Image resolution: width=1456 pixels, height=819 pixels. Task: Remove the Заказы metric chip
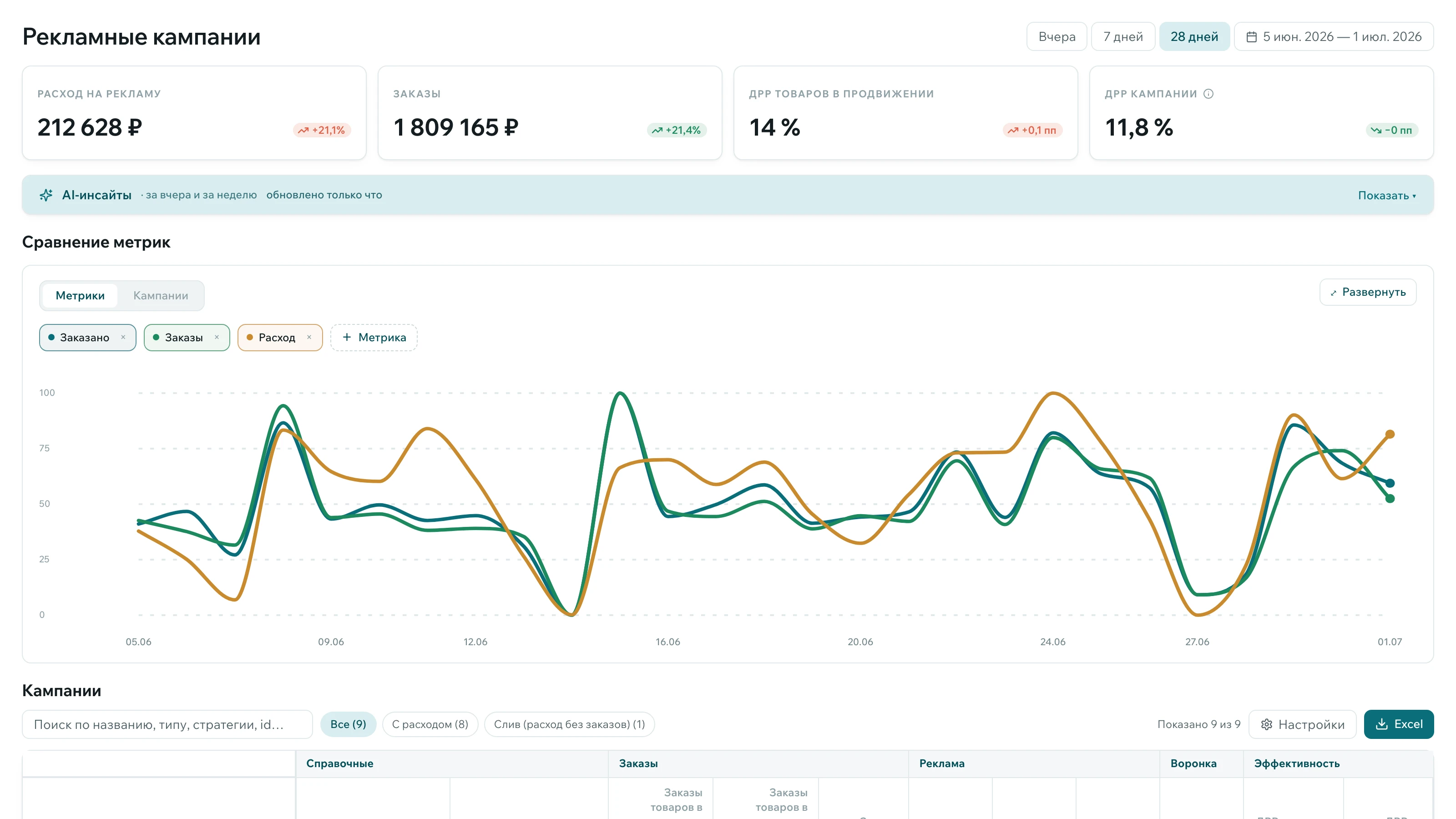217,338
